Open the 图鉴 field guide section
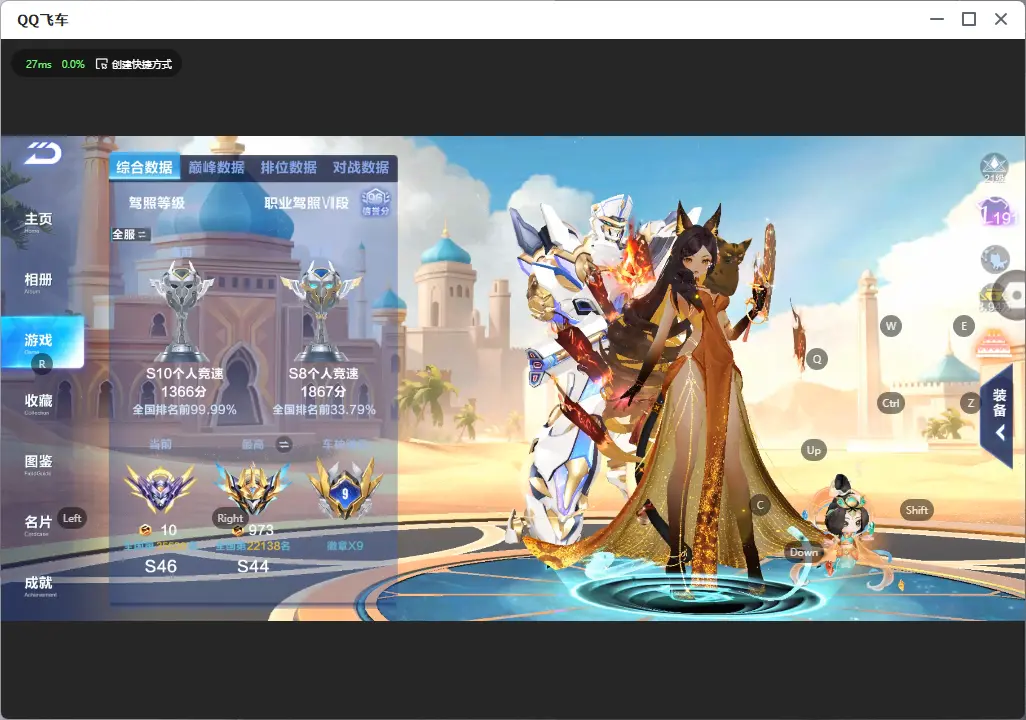 coord(38,464)
